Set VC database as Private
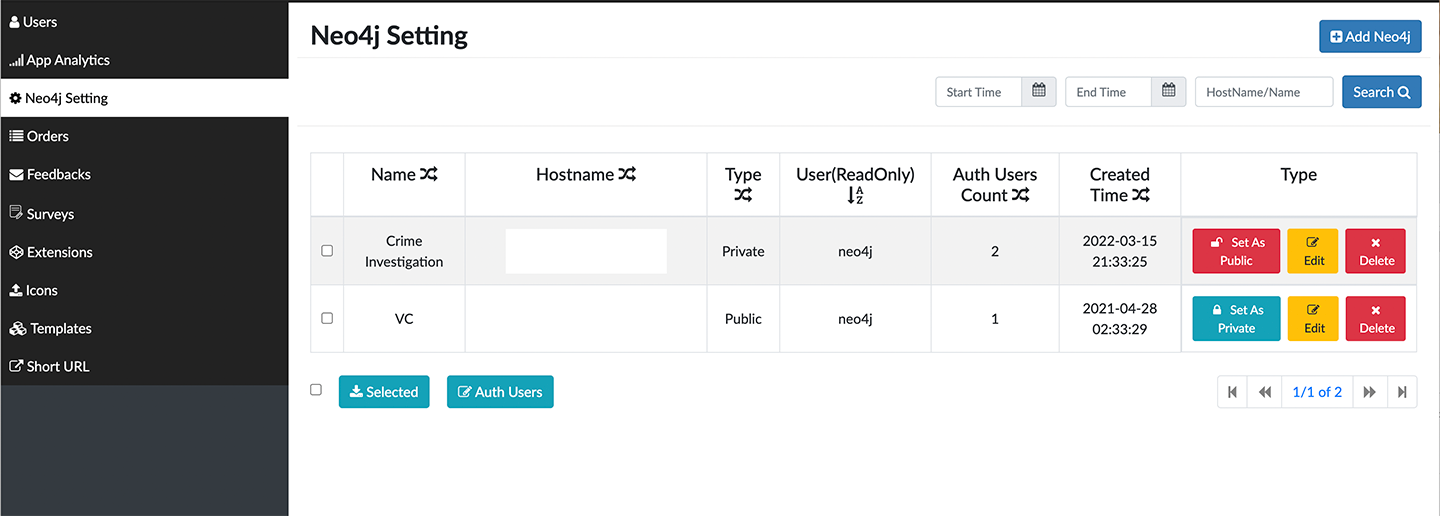 tap(1236, 319)
